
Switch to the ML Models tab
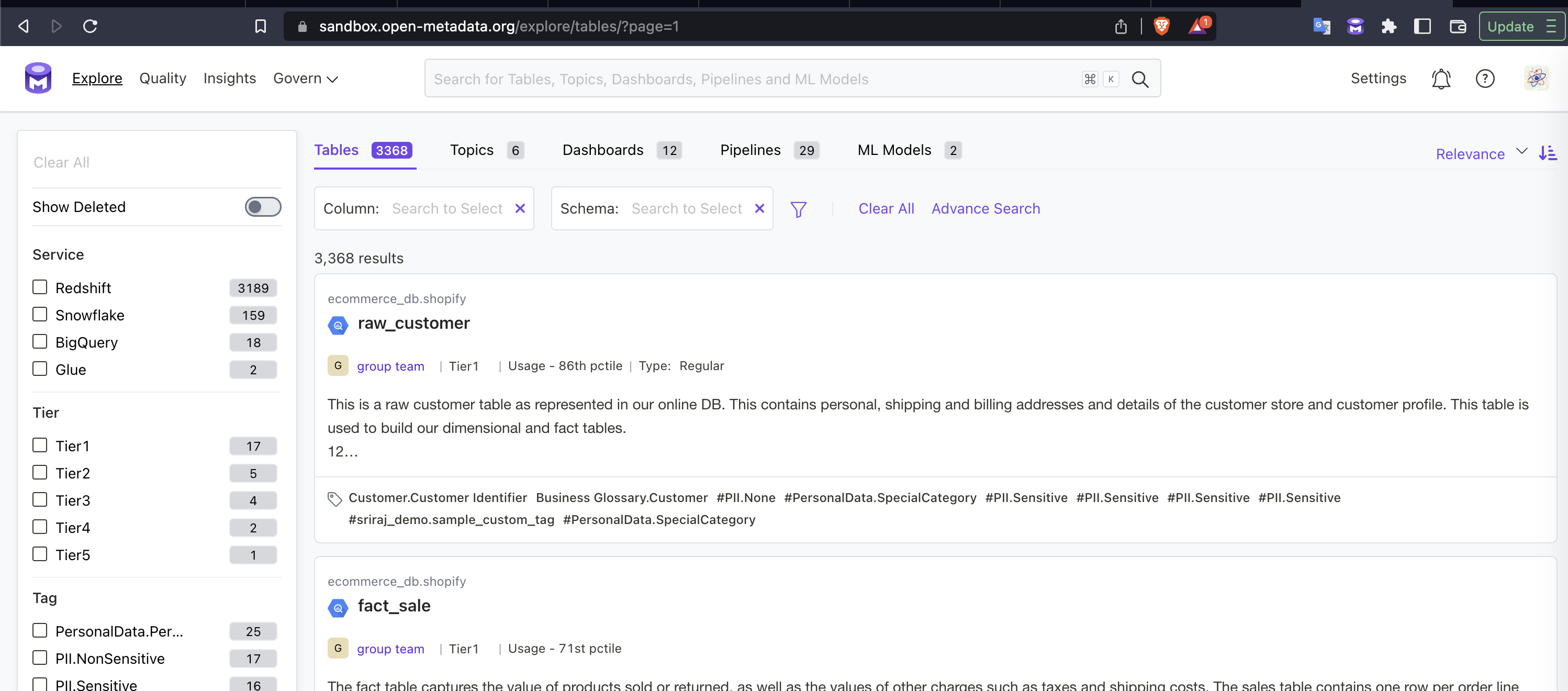click(910, 150)
